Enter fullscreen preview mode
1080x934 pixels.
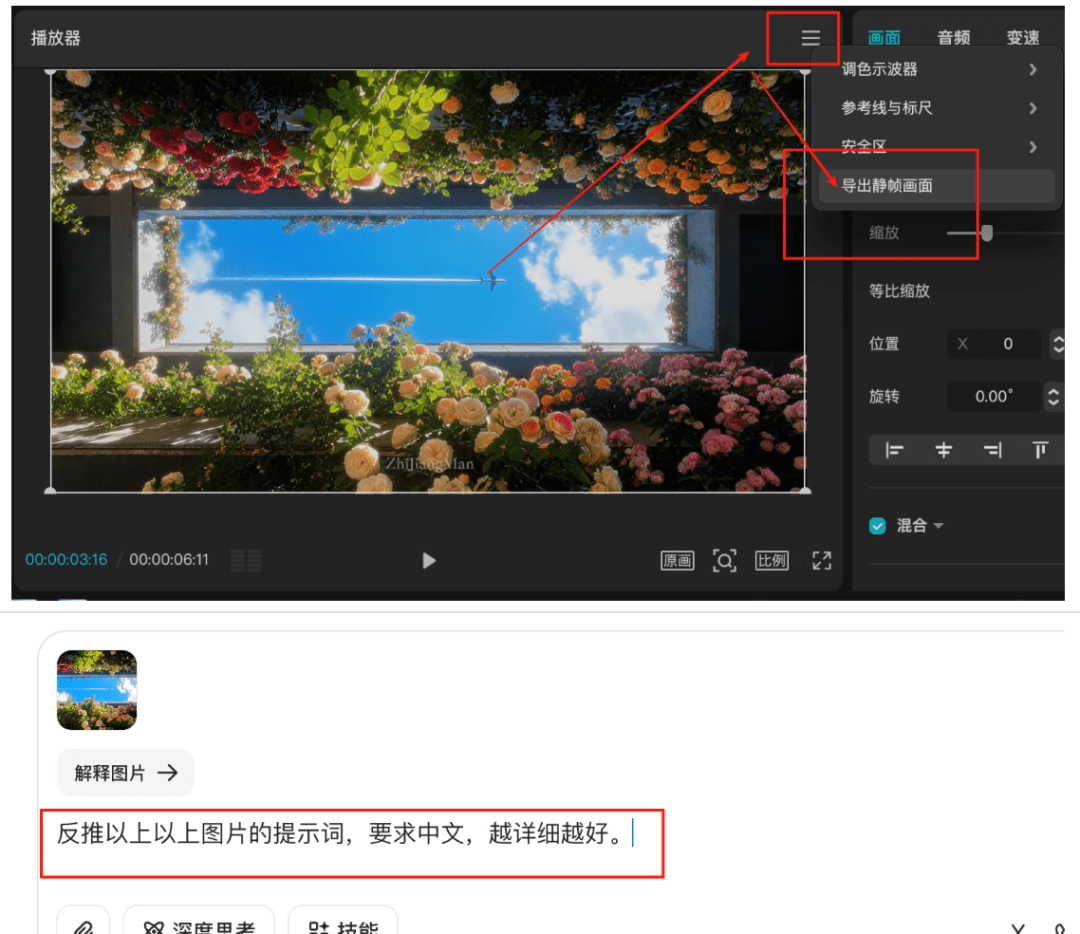(x=822, y=560)
